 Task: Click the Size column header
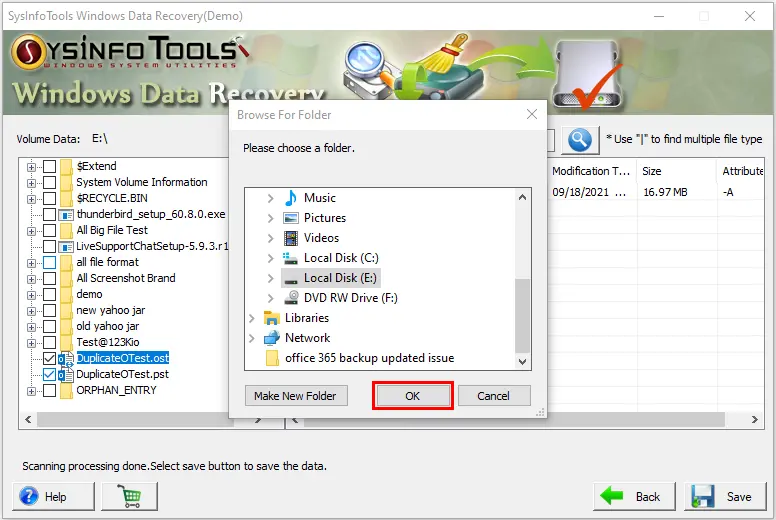coord(676,171)
